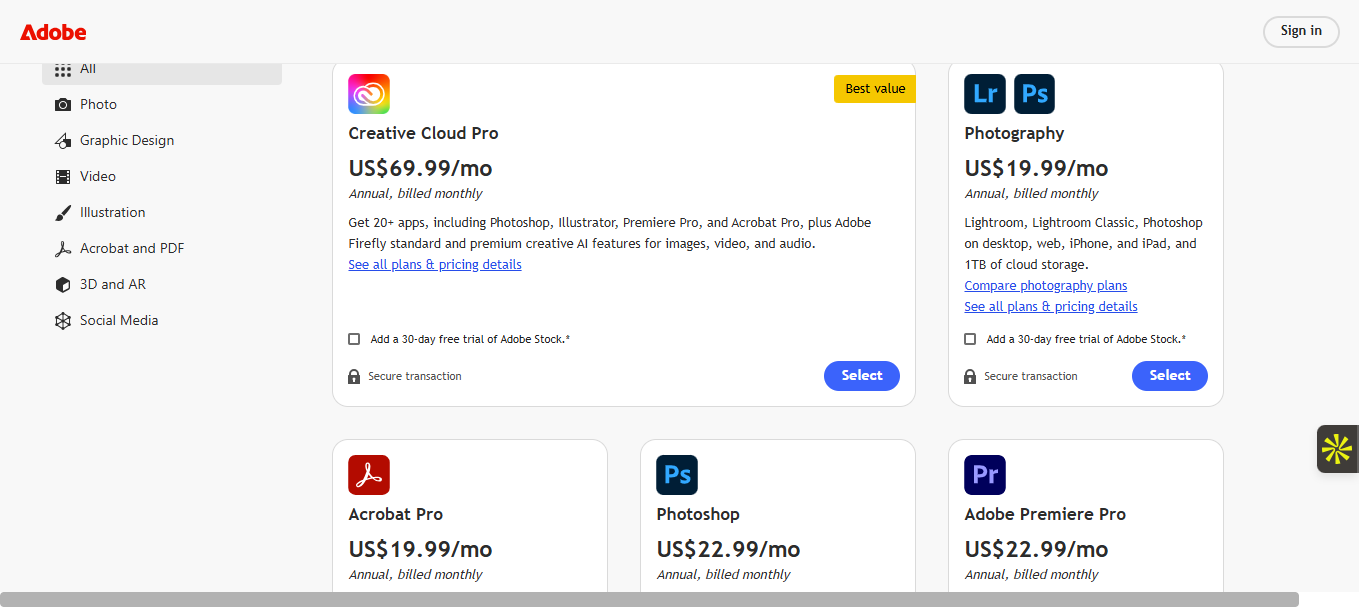Open the Compare photography plans link
The image size is (1359, 607).
[x=1045, y=286]
